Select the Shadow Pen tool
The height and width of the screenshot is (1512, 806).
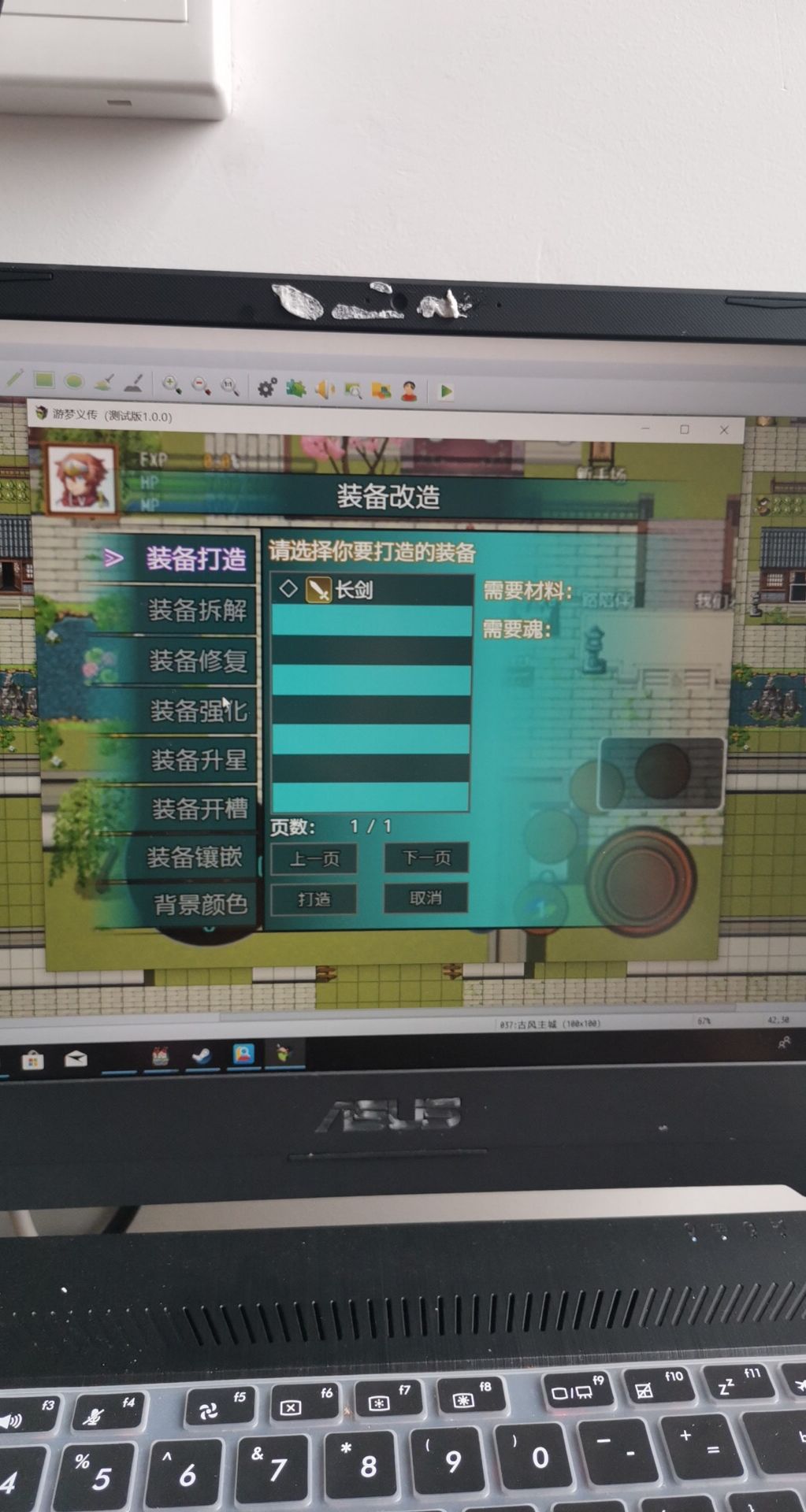pos(134,384)
